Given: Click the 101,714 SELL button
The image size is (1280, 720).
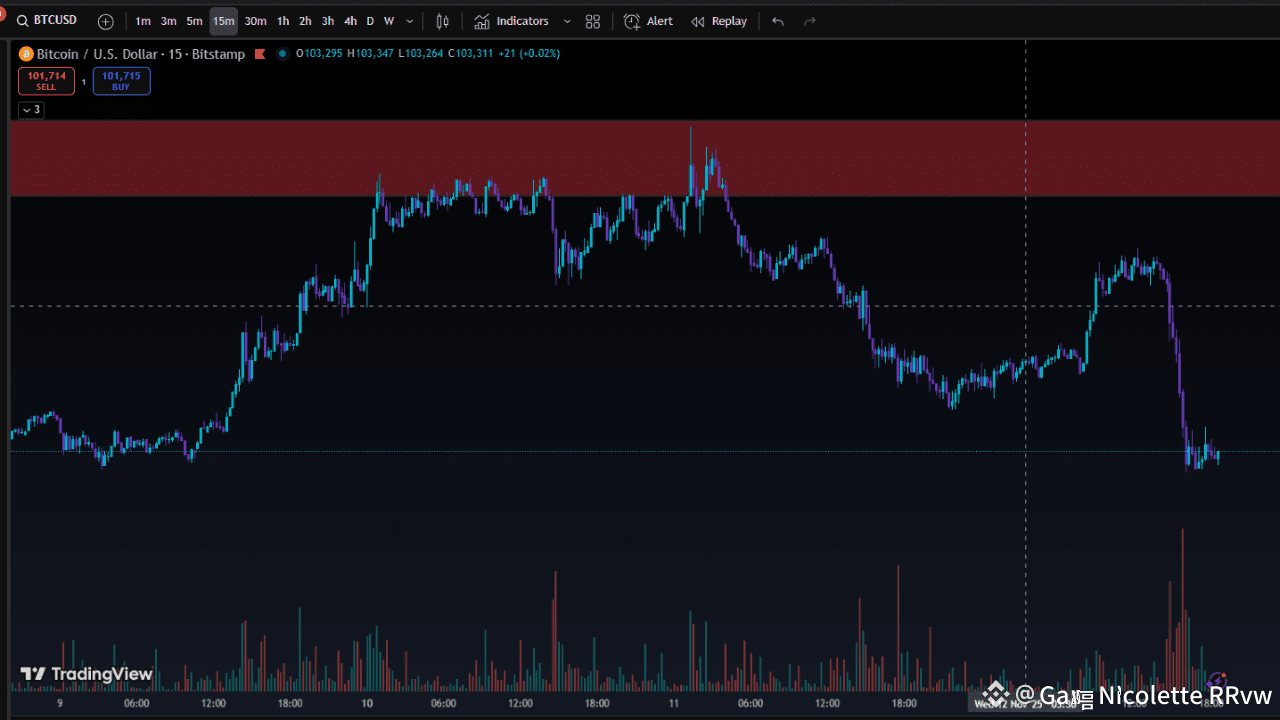Looking at the screenshot, I should 46,81.
